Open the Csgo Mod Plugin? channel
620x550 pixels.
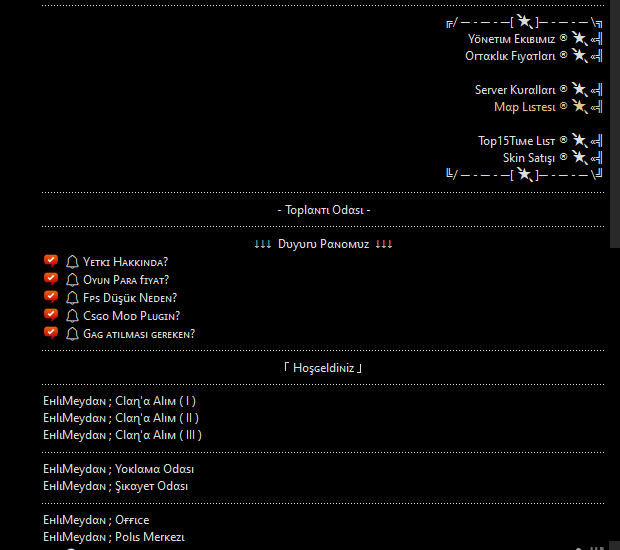[131, 316]
